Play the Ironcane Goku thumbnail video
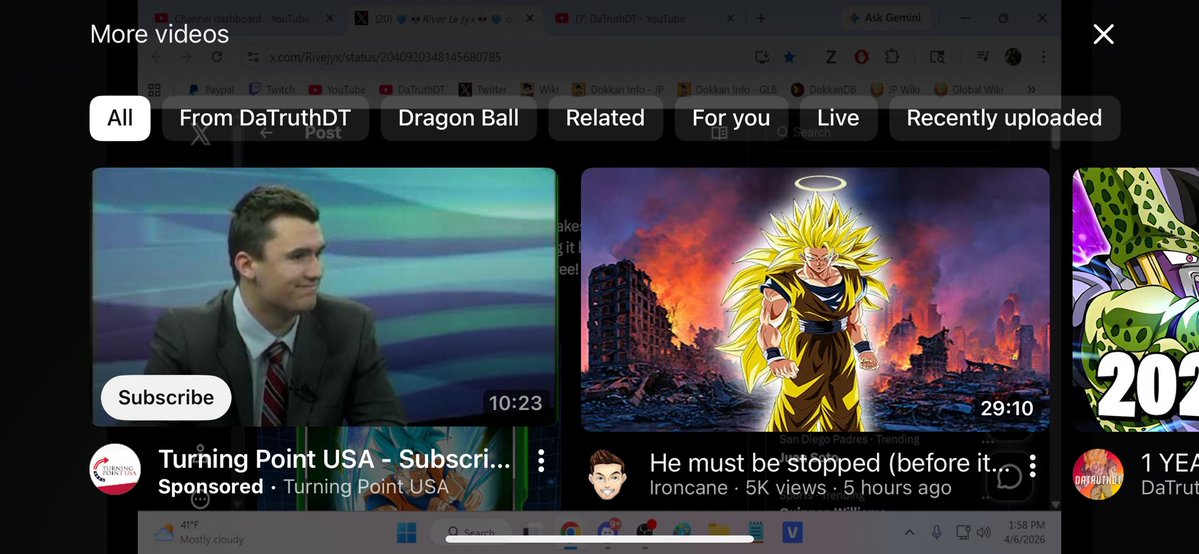Screen dimensions: 1199x554 click(x=815, y=299)
